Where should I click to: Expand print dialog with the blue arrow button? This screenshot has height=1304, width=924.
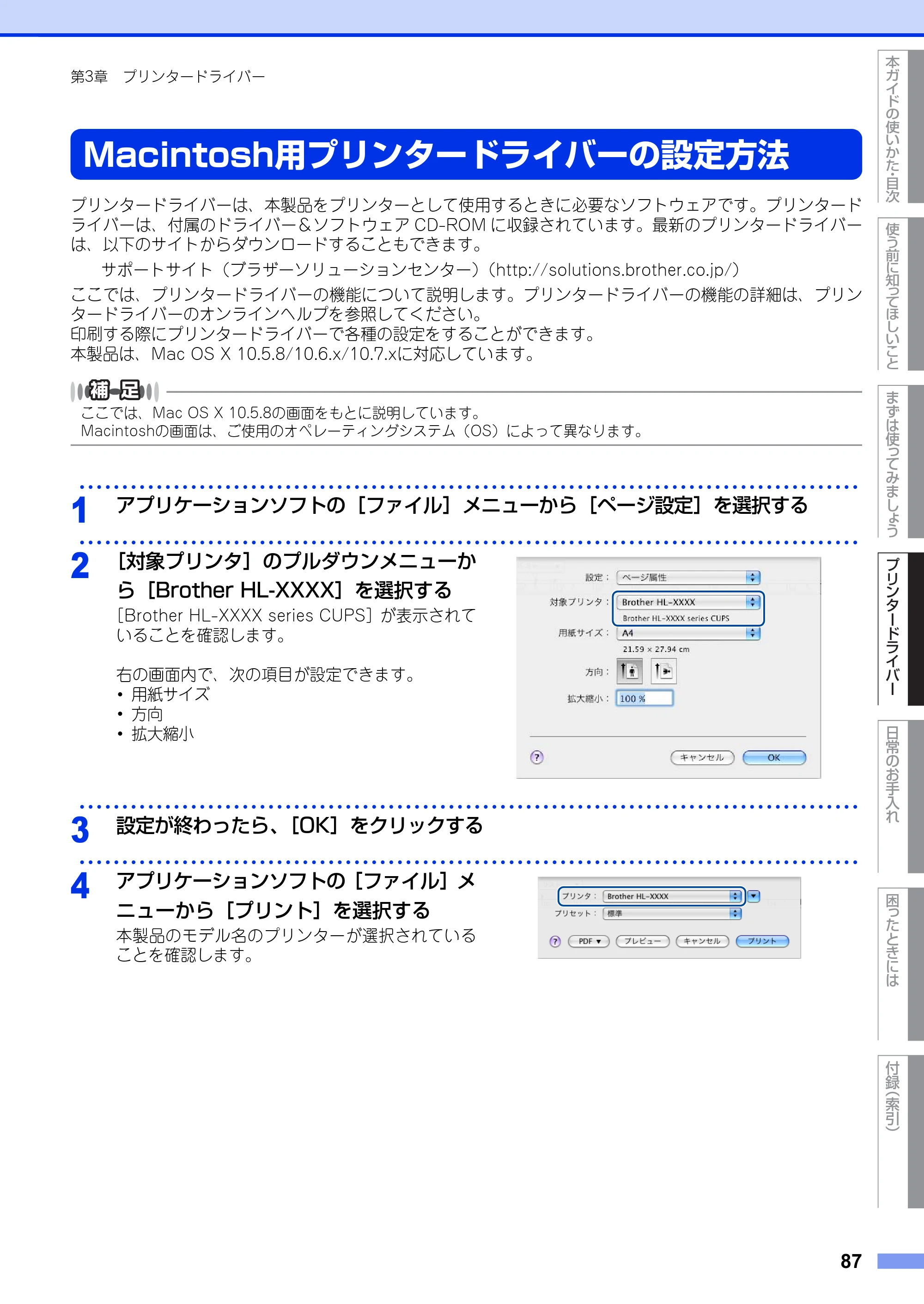pos(754,896)
